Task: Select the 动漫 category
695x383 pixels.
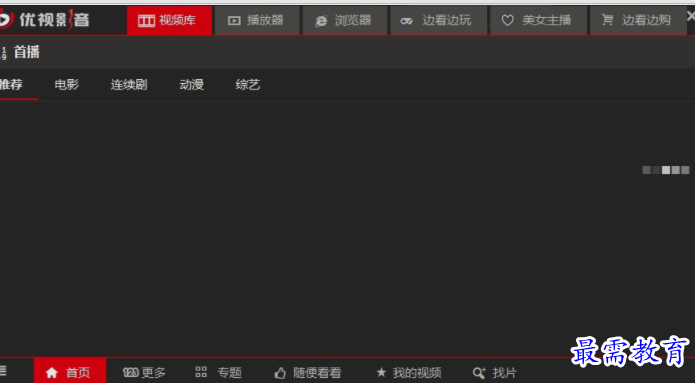Action: (x=191, y=84)
